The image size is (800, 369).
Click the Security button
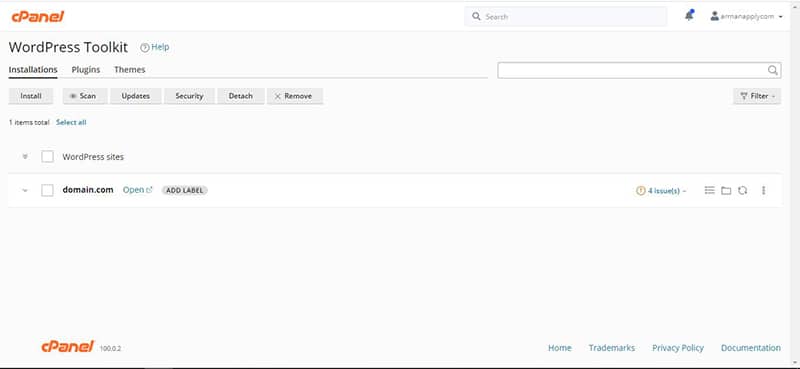pos(189,96)
